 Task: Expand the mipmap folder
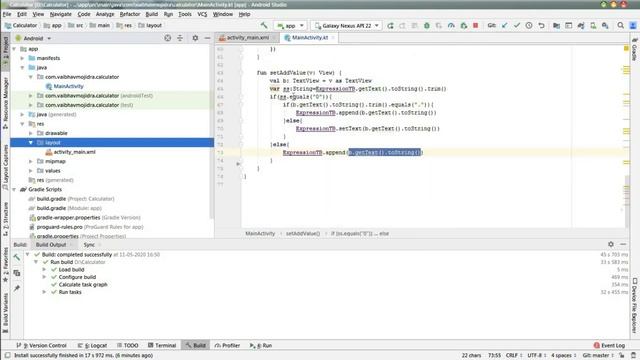pos(31,161)
